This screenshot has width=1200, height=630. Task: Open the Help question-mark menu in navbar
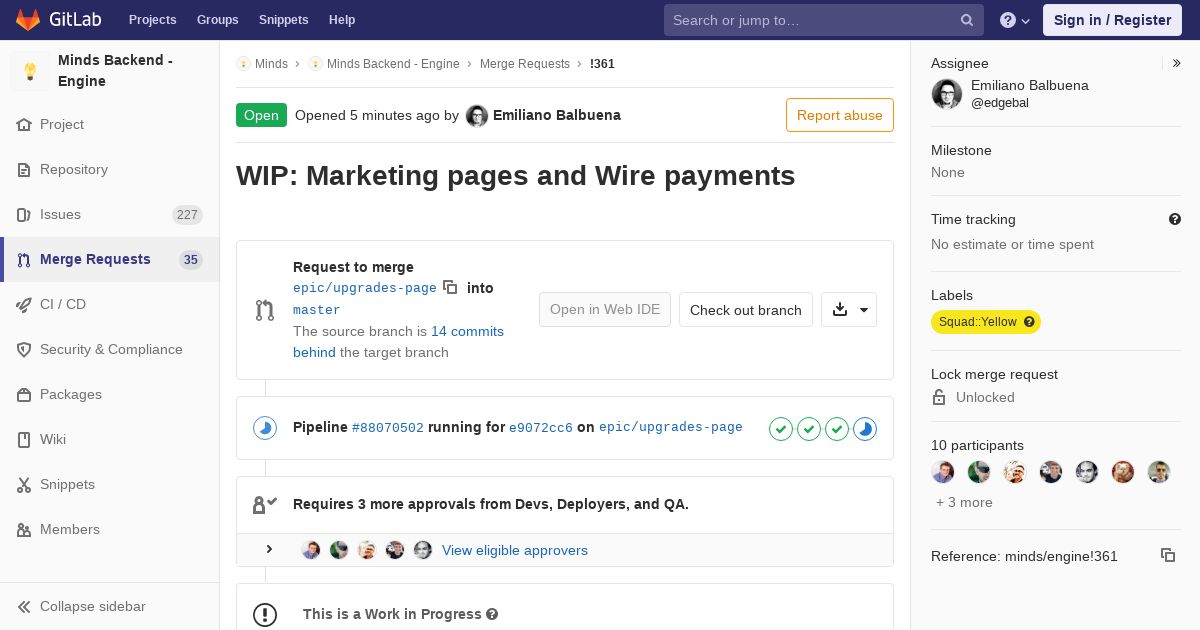[1015, 20]
